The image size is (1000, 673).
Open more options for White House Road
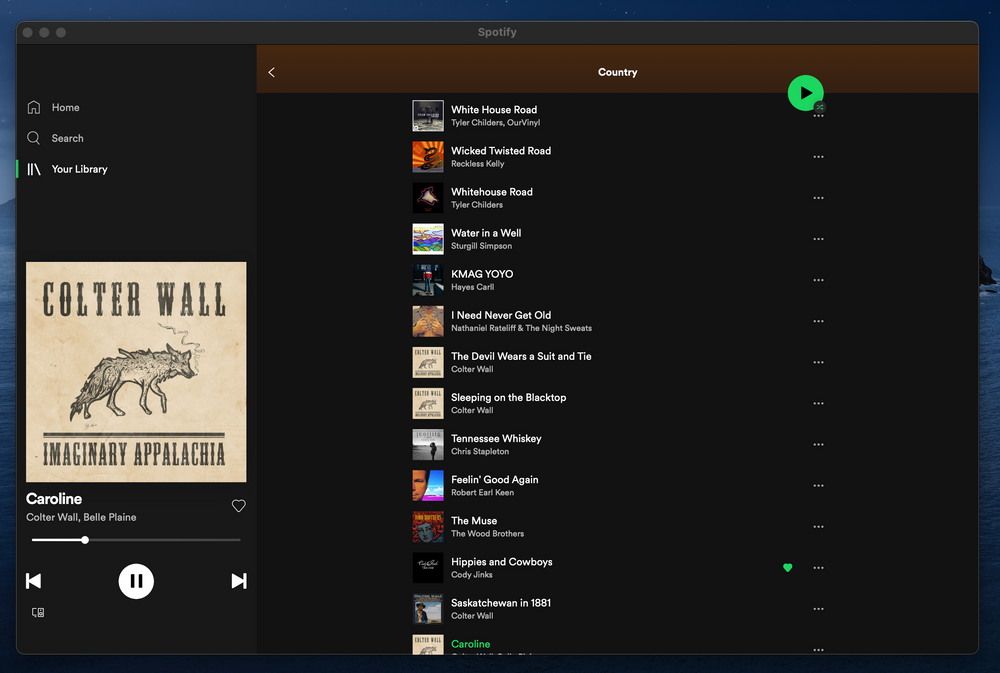818,116
